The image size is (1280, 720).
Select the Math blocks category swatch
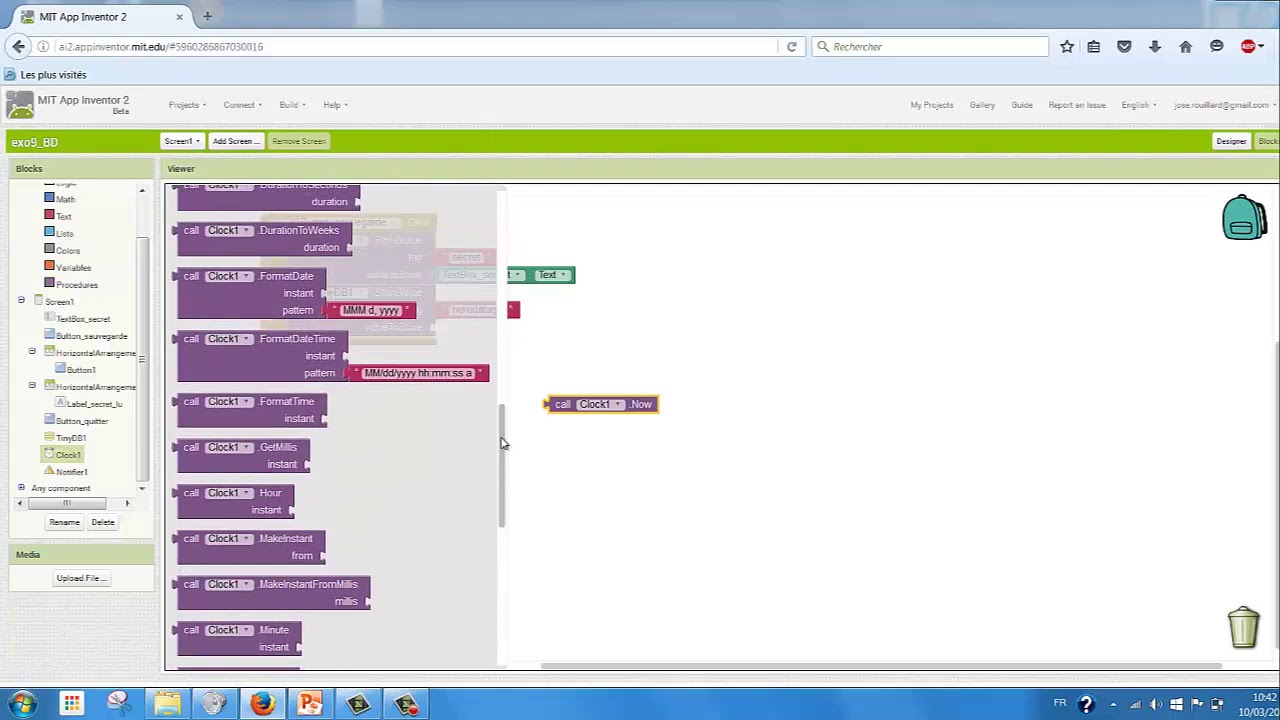coord(49,198)
